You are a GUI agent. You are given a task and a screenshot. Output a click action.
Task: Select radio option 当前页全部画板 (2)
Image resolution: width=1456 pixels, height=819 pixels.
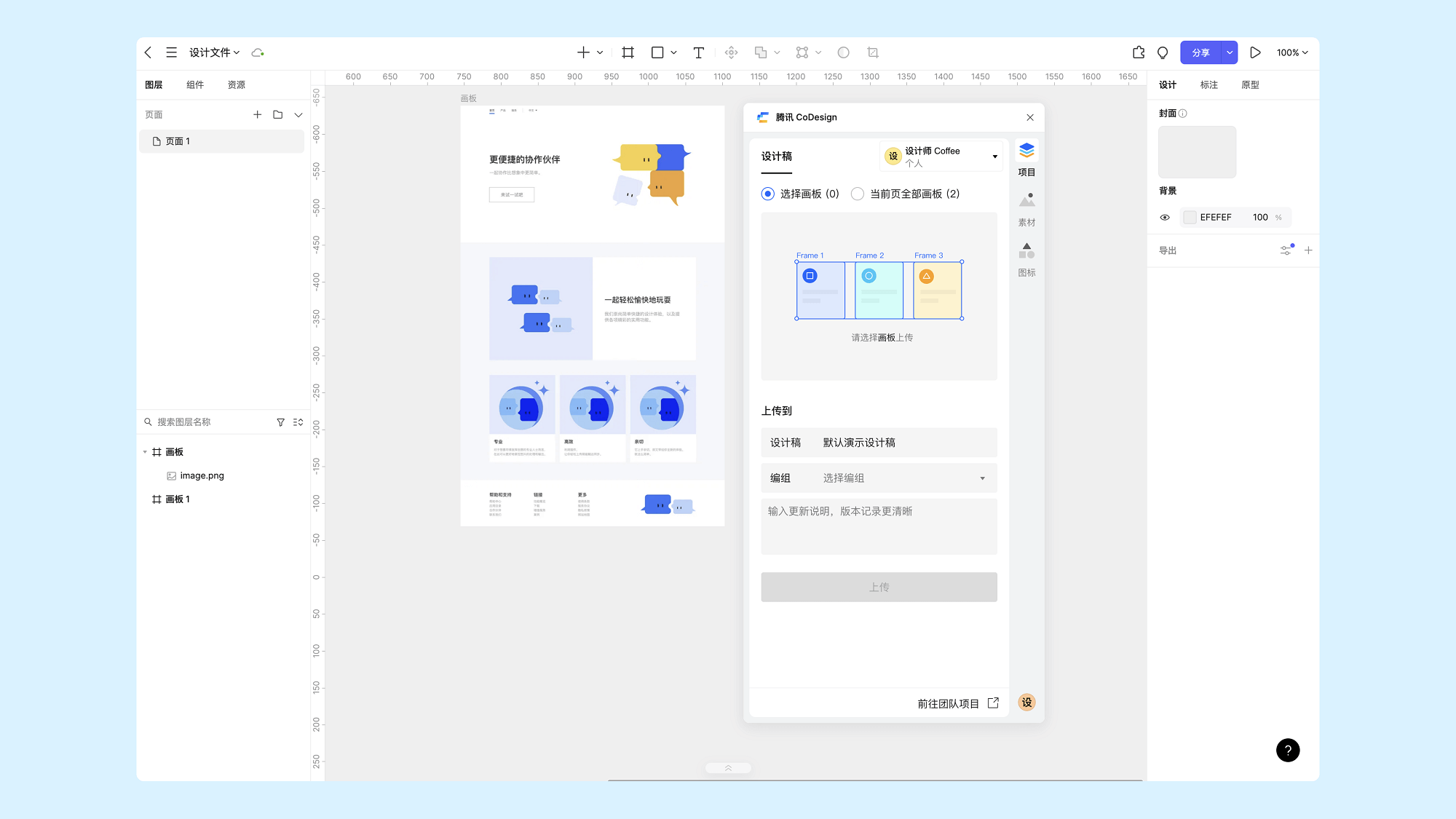point(858,194)
